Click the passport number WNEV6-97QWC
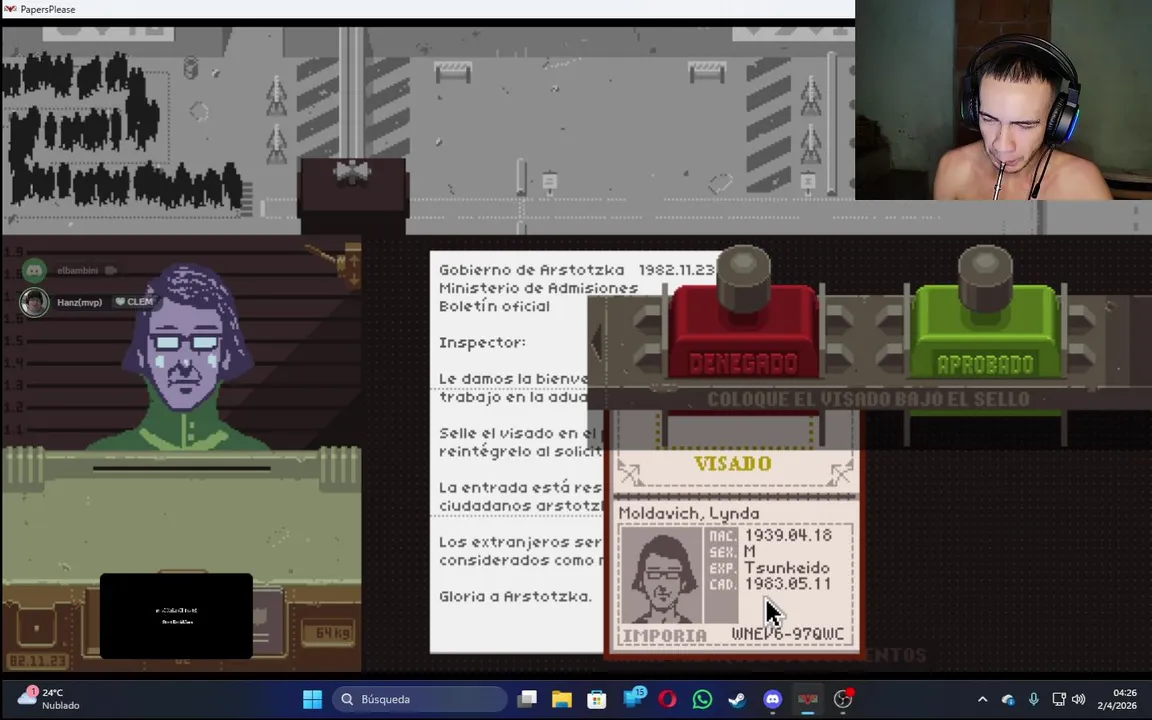 (788, 633)
